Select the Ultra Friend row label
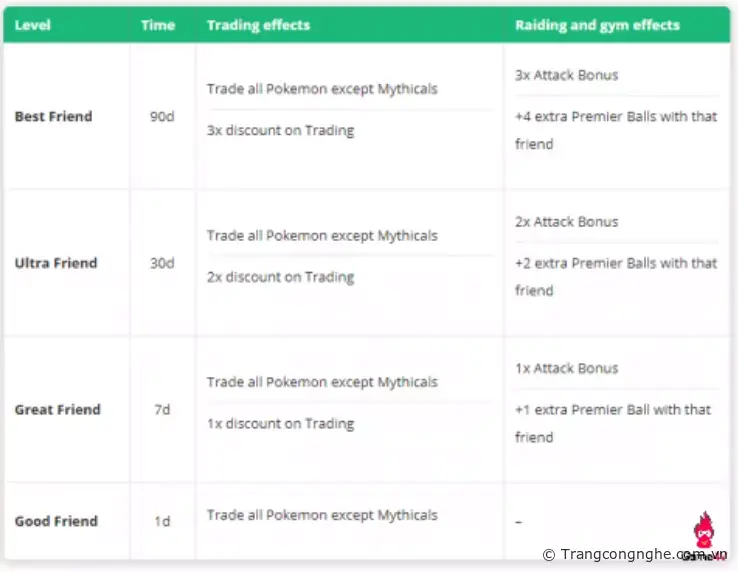The image size is (738, 572). (x=56, y=263)
